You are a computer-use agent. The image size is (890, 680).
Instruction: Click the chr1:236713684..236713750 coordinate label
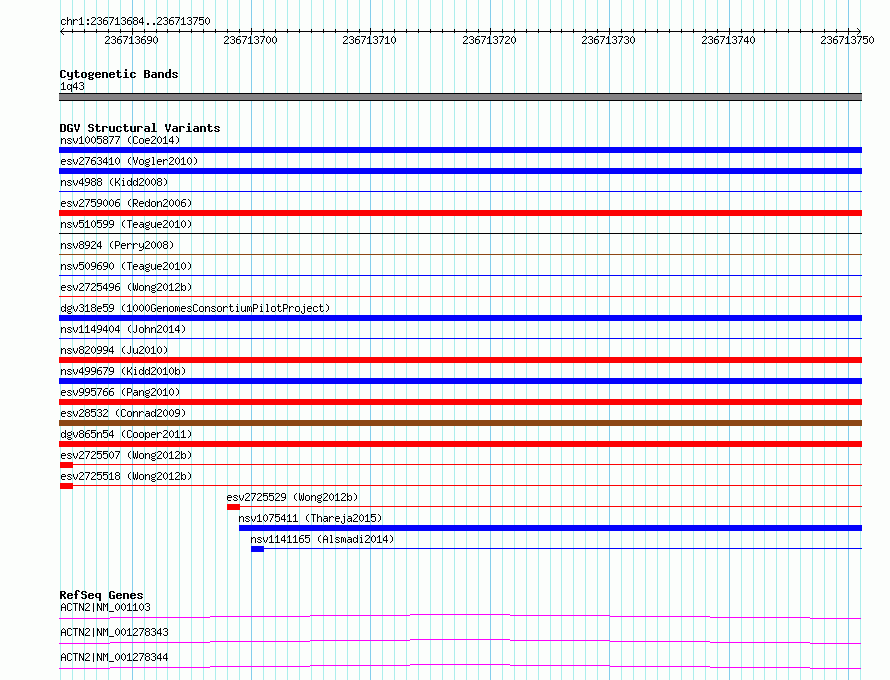(135, 21)
